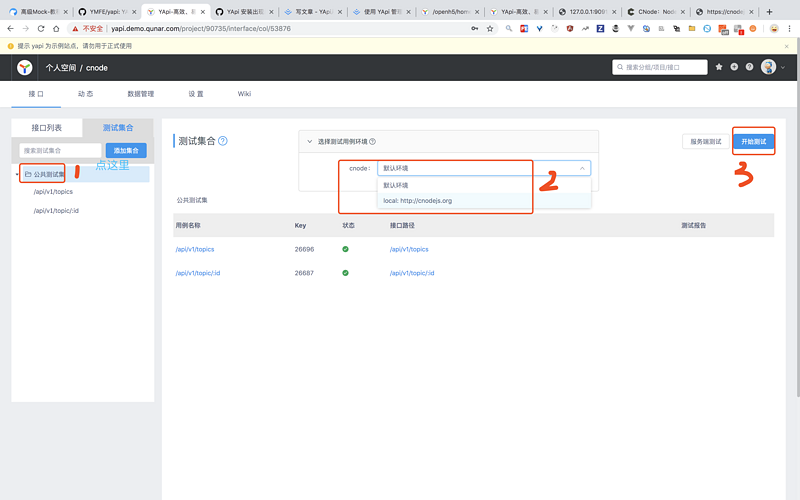The image size is (800, 500).
Task: Click the search box for groups/projects/interfaces
Action: tap(660, 67)
